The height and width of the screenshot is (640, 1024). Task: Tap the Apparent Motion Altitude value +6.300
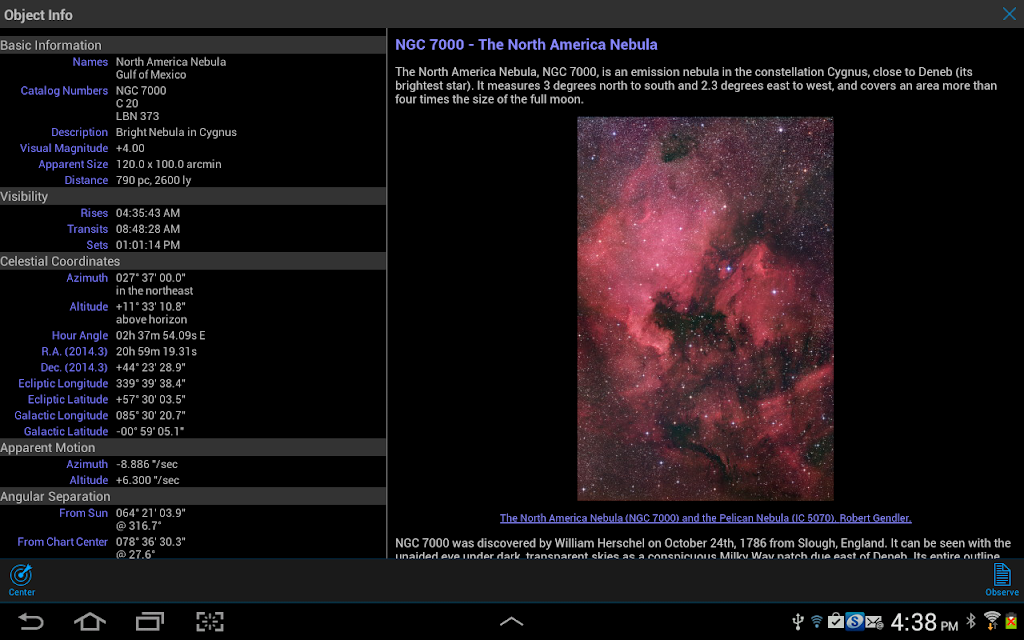point(148,480)
